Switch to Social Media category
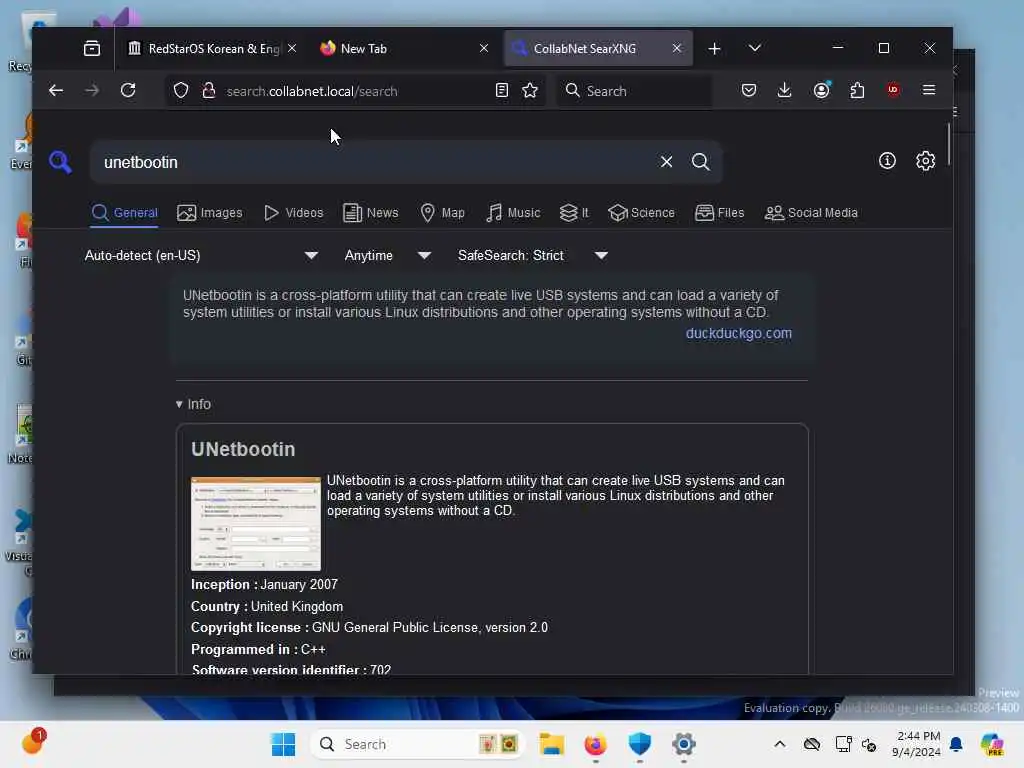Image resolution: width=1024 pixels, height=768 pixels. click(811, 213)
